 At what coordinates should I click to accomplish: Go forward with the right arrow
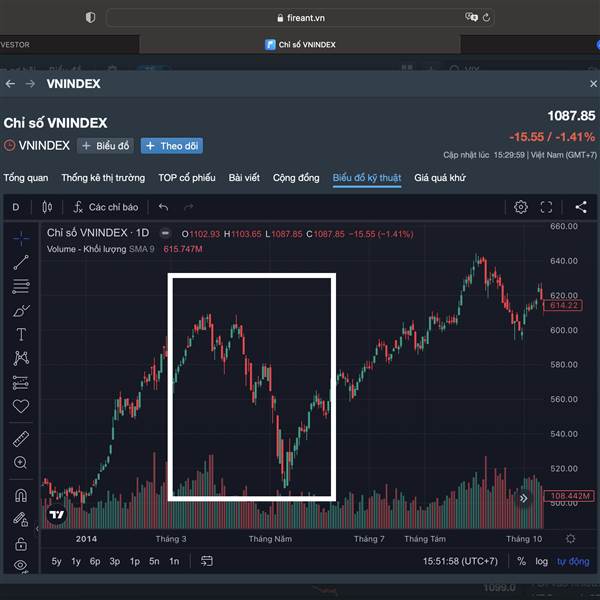tap(30, 83)
